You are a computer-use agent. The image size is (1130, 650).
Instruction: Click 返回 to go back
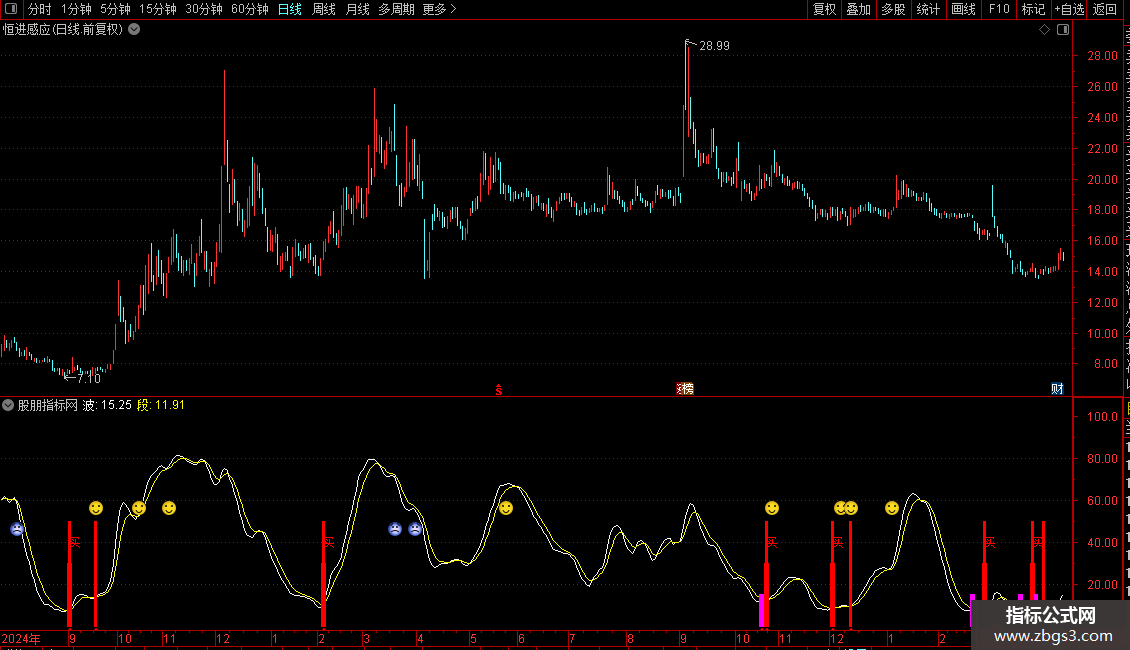(x=1105, y=9)
